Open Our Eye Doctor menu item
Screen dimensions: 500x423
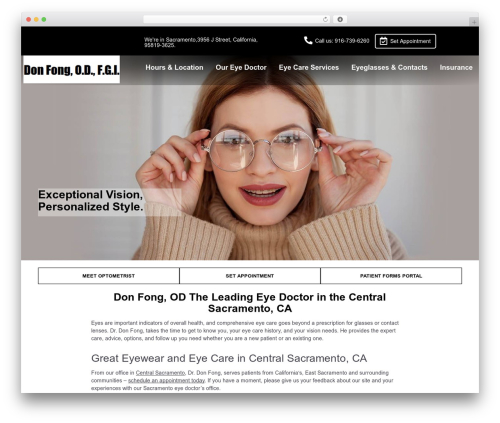tap(241, 67)
